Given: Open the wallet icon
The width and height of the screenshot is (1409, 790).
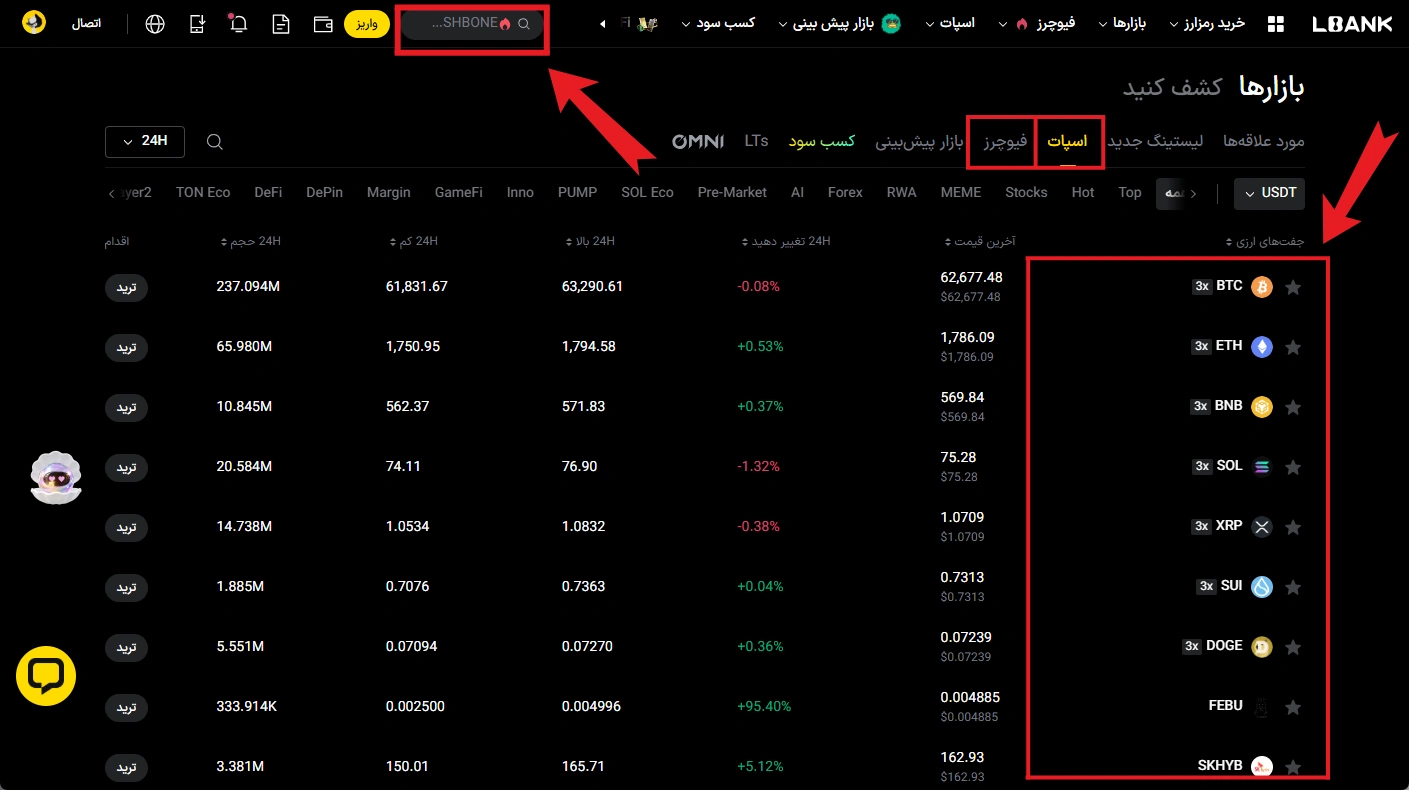Looking at the screenshot, I should tap(323, 24).
